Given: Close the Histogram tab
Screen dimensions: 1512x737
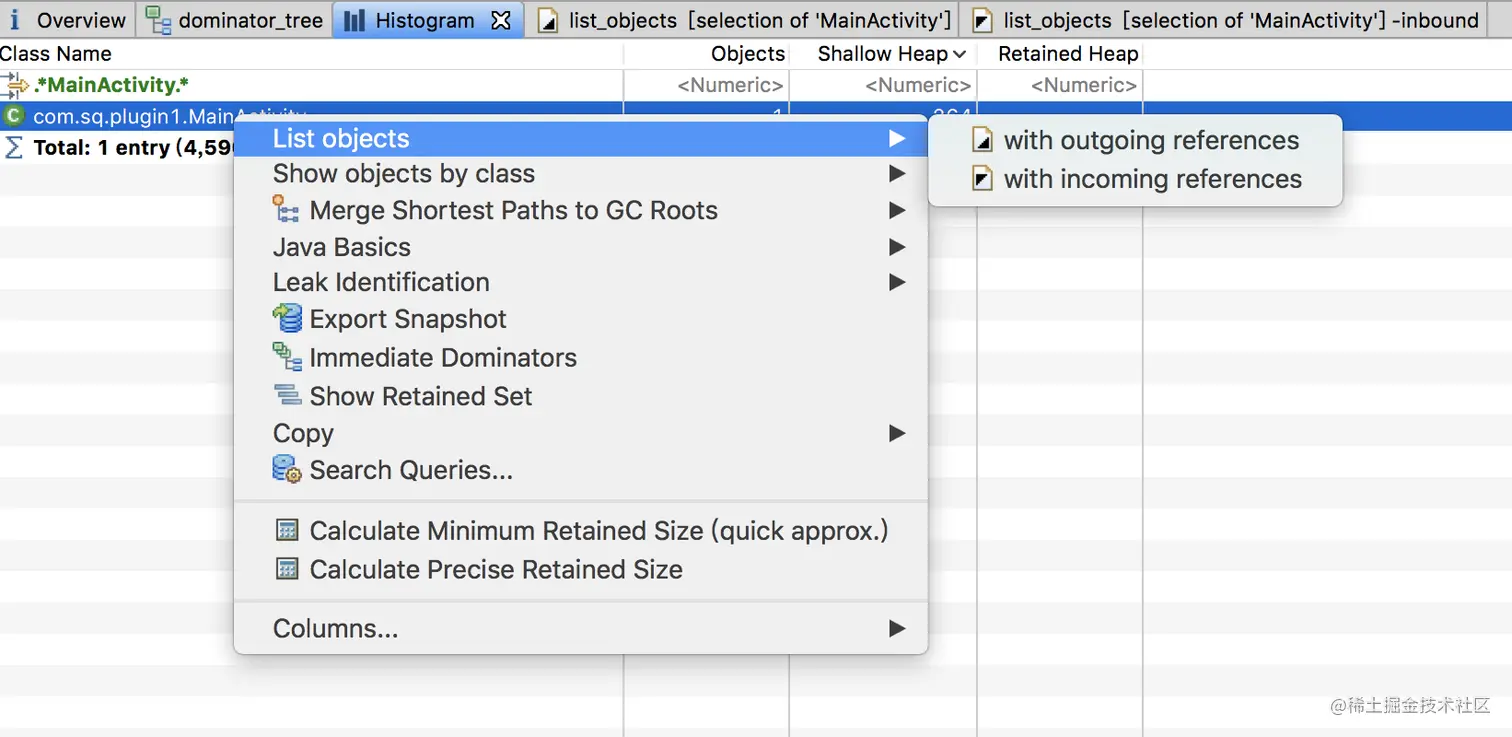Looking at the screenshot, I should tap(502, 20).
